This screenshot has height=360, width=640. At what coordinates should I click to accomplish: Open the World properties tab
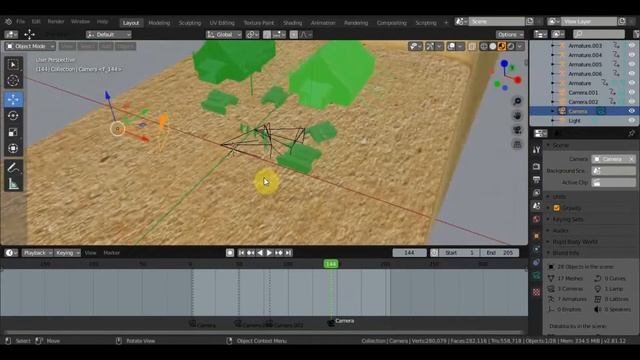(536, 219)
